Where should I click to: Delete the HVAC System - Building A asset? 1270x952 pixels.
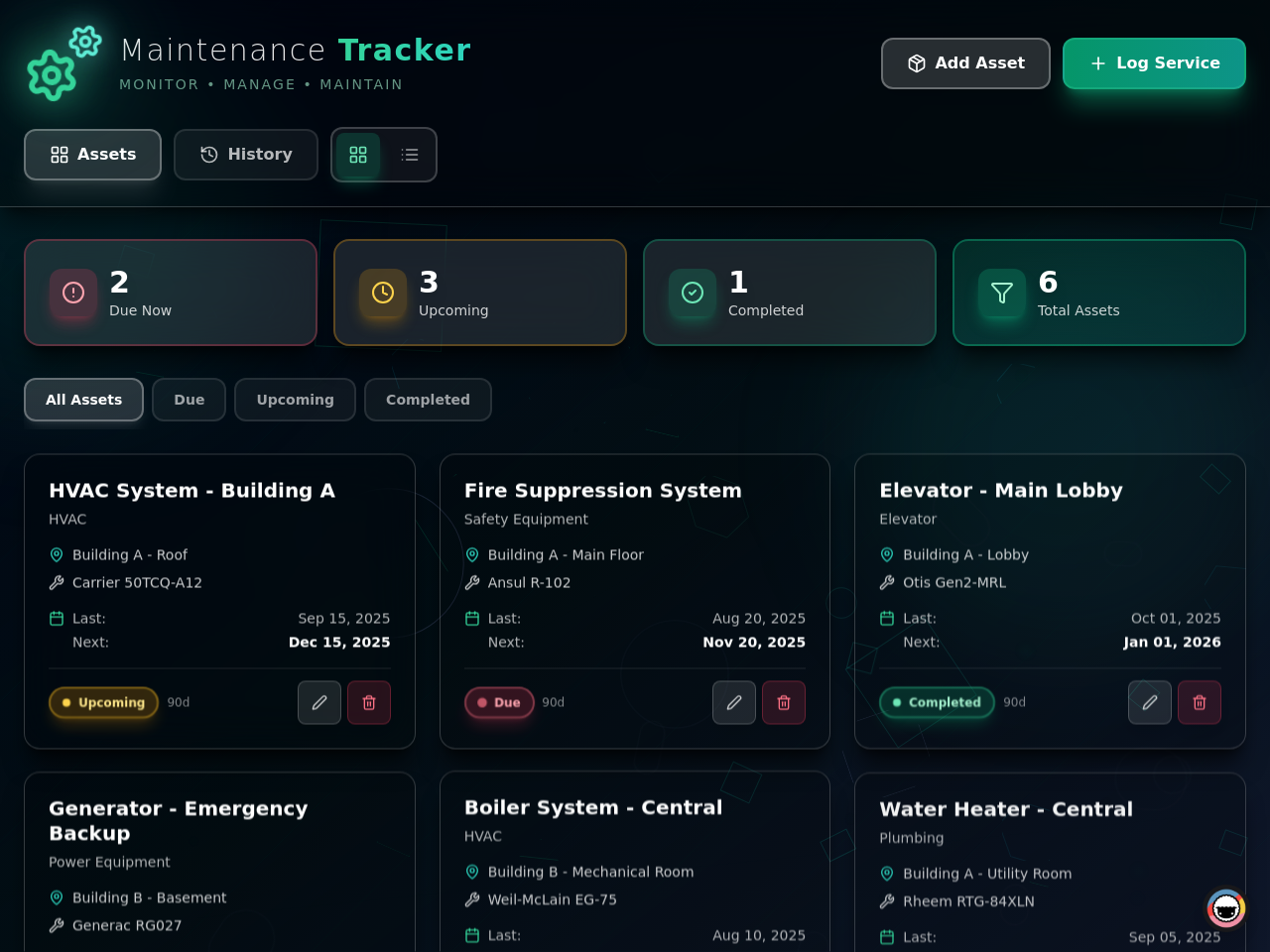[369, 702]
